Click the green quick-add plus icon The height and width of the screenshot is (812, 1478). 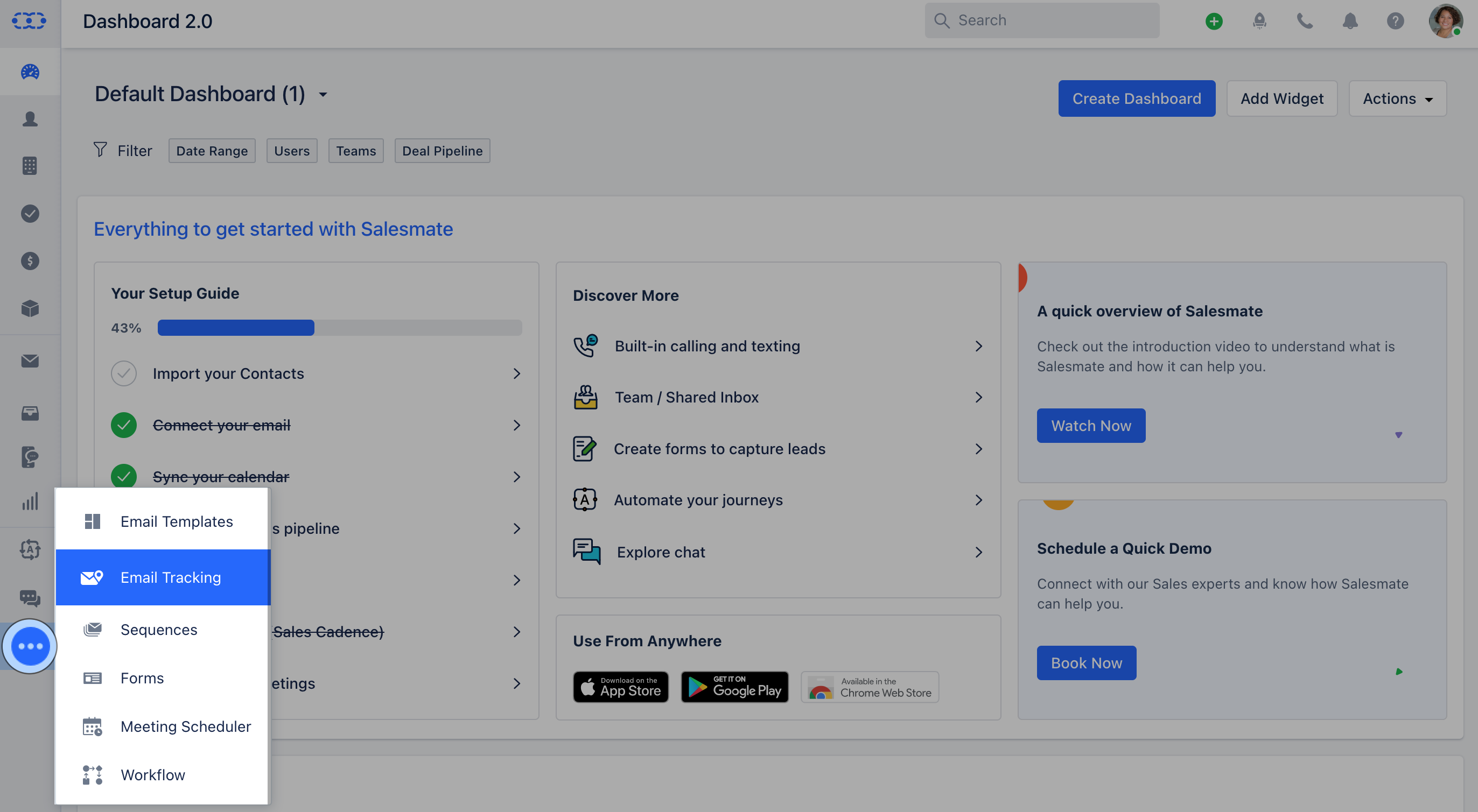(1214, 21)
